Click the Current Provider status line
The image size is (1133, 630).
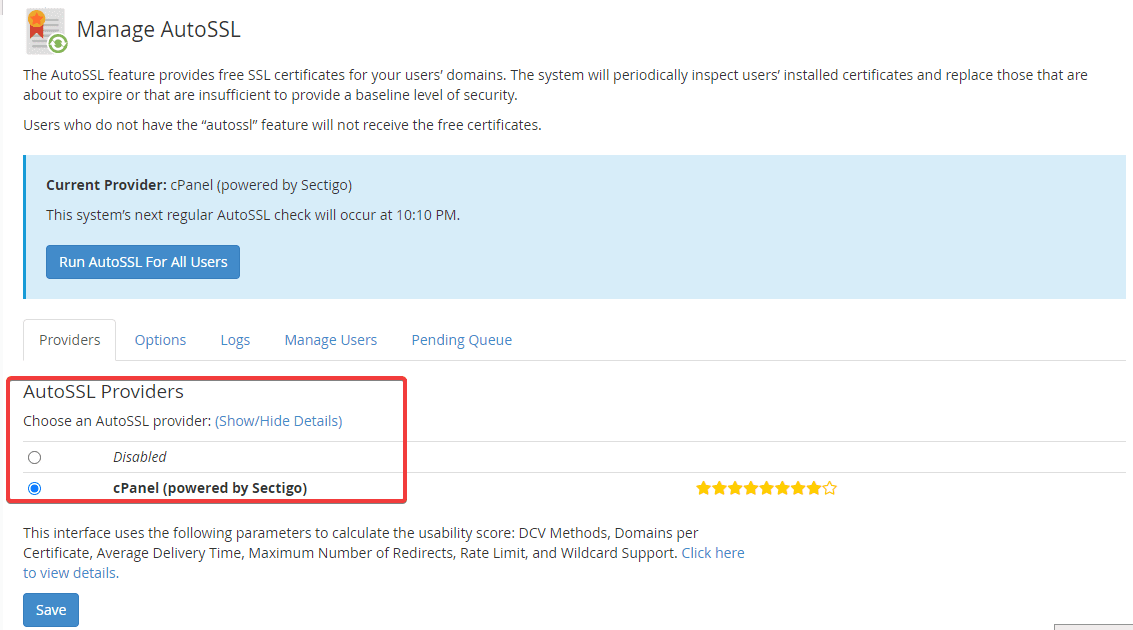tap(199, 185)
